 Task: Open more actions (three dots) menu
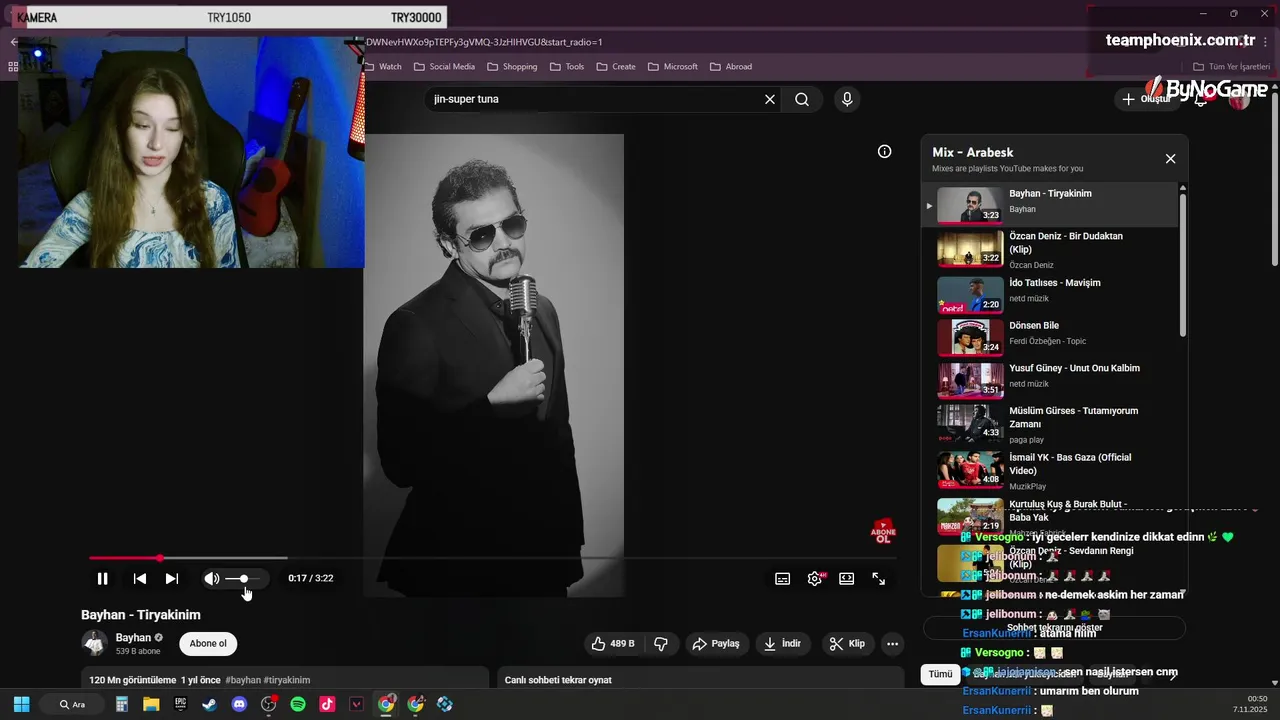[x=893, y=644]
